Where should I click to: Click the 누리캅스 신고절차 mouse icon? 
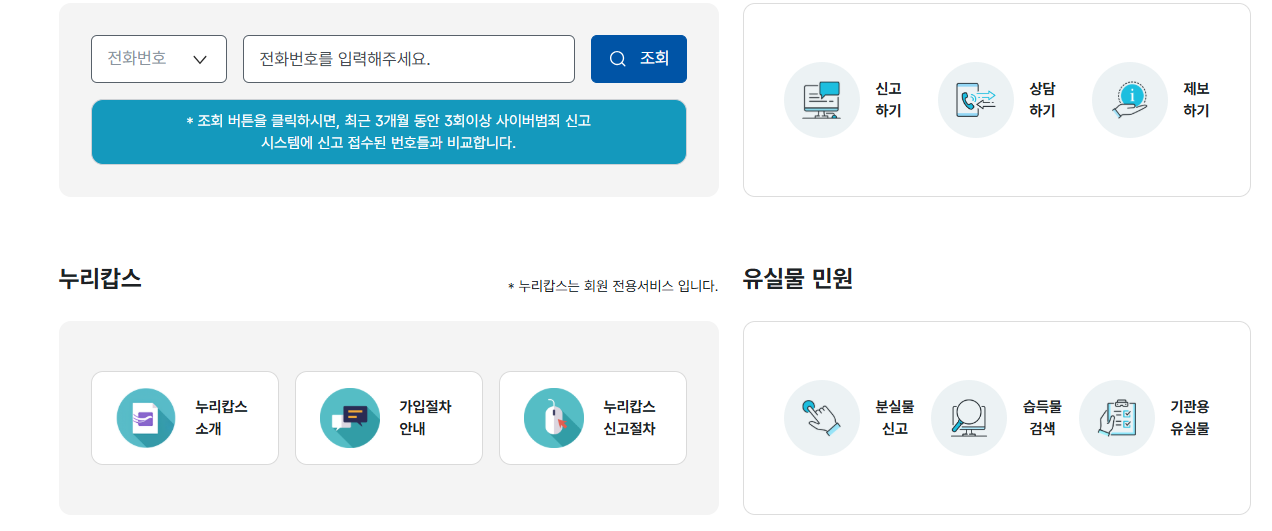click(554, 418)
